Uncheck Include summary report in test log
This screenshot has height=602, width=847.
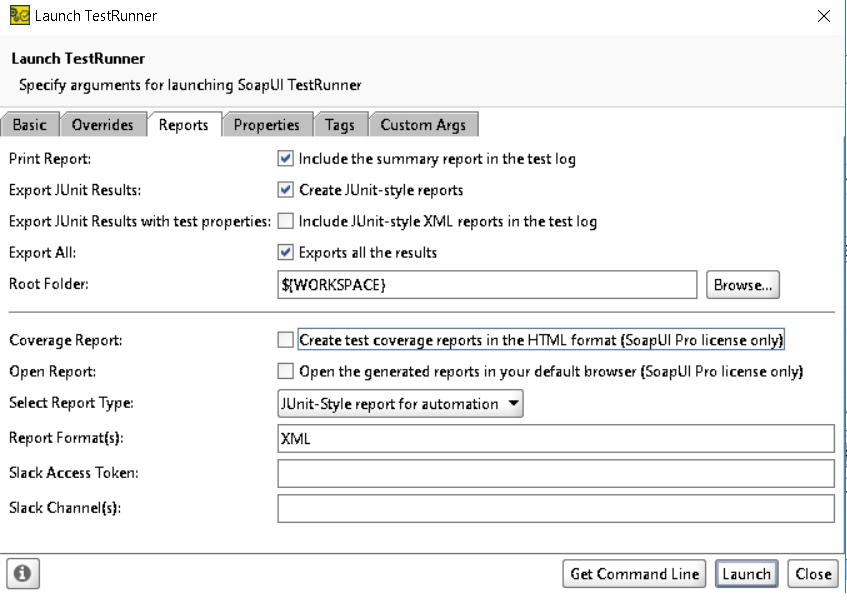286,159
